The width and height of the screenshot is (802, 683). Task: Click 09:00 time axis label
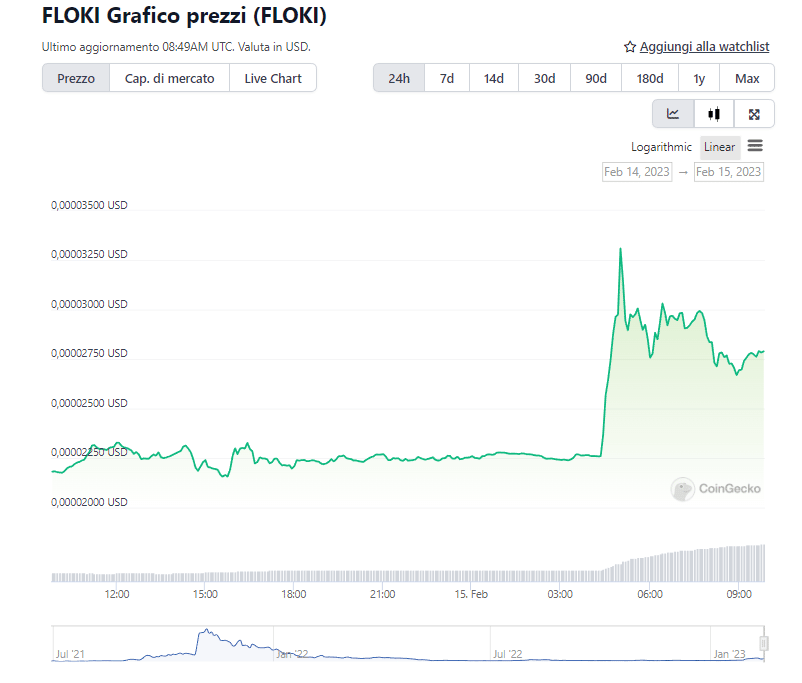[739, 594]
